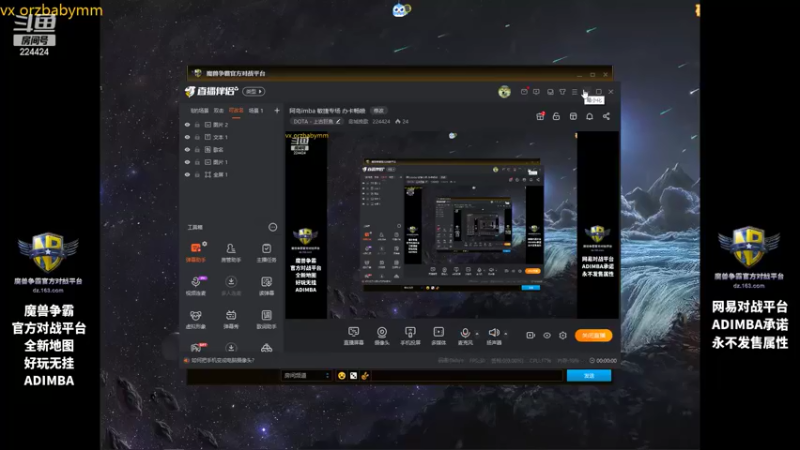Open the pill dropdown next to the app logo

click(x=254, y=92)
